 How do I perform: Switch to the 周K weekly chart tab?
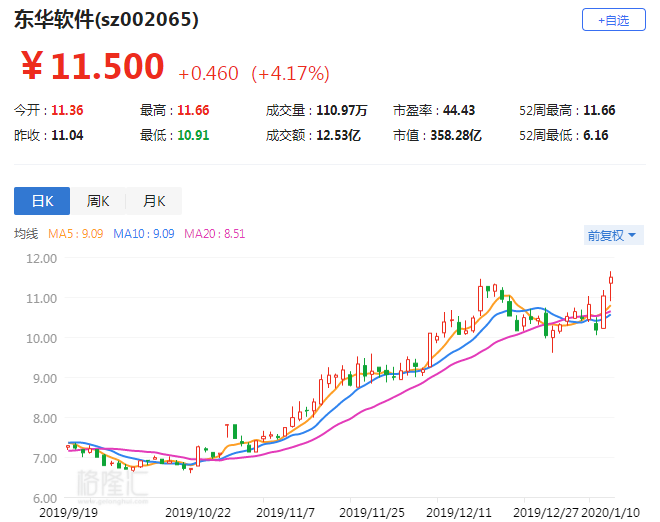click(x=98, y=201)
